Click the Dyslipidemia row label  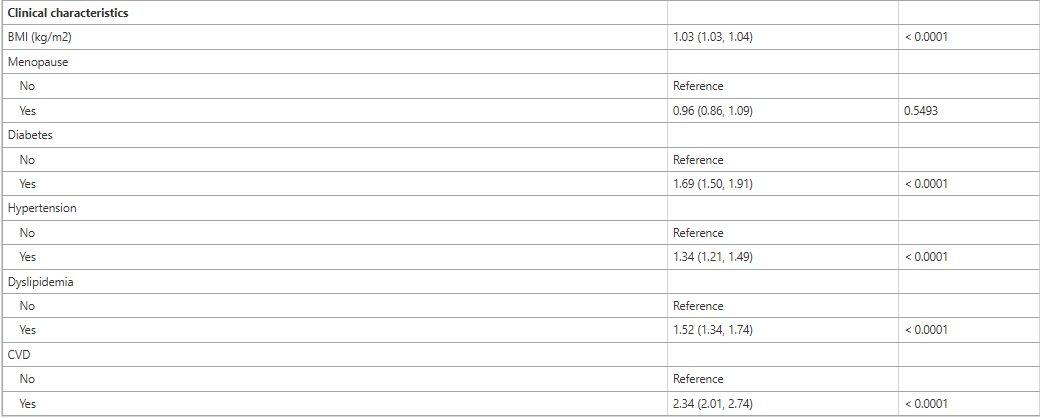click(40, 281)
